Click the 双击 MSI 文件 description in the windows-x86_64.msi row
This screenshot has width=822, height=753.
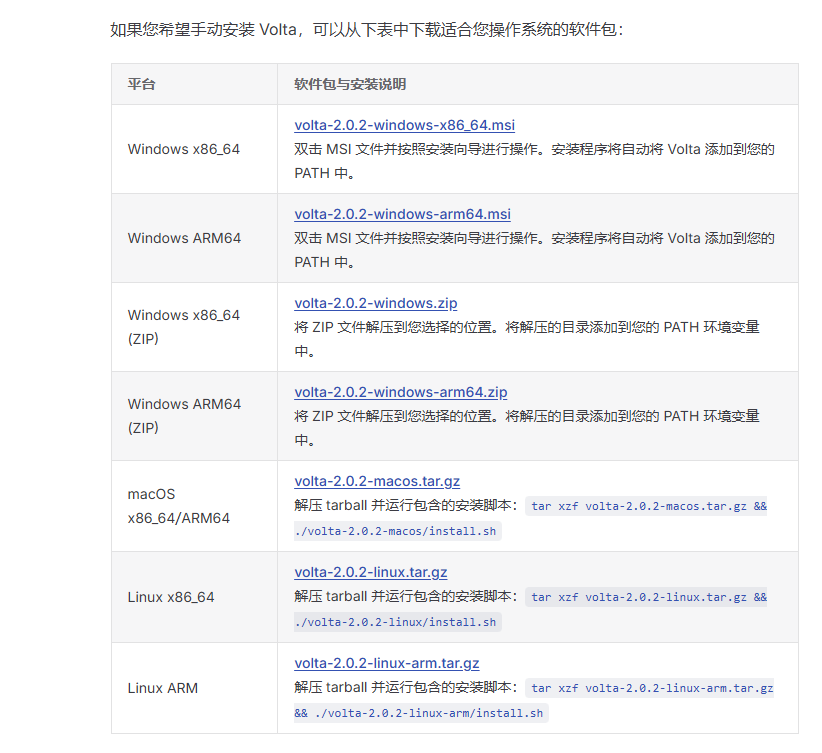coord(534,162)
